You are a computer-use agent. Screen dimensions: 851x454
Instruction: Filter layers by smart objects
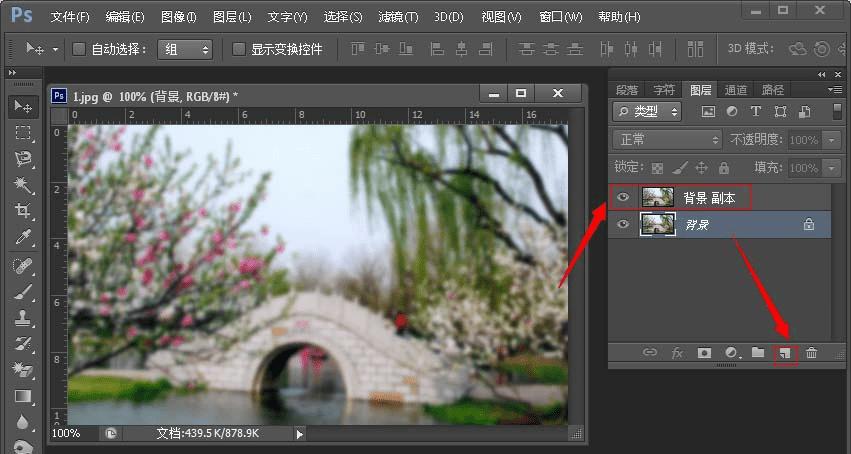pos(805,112)
